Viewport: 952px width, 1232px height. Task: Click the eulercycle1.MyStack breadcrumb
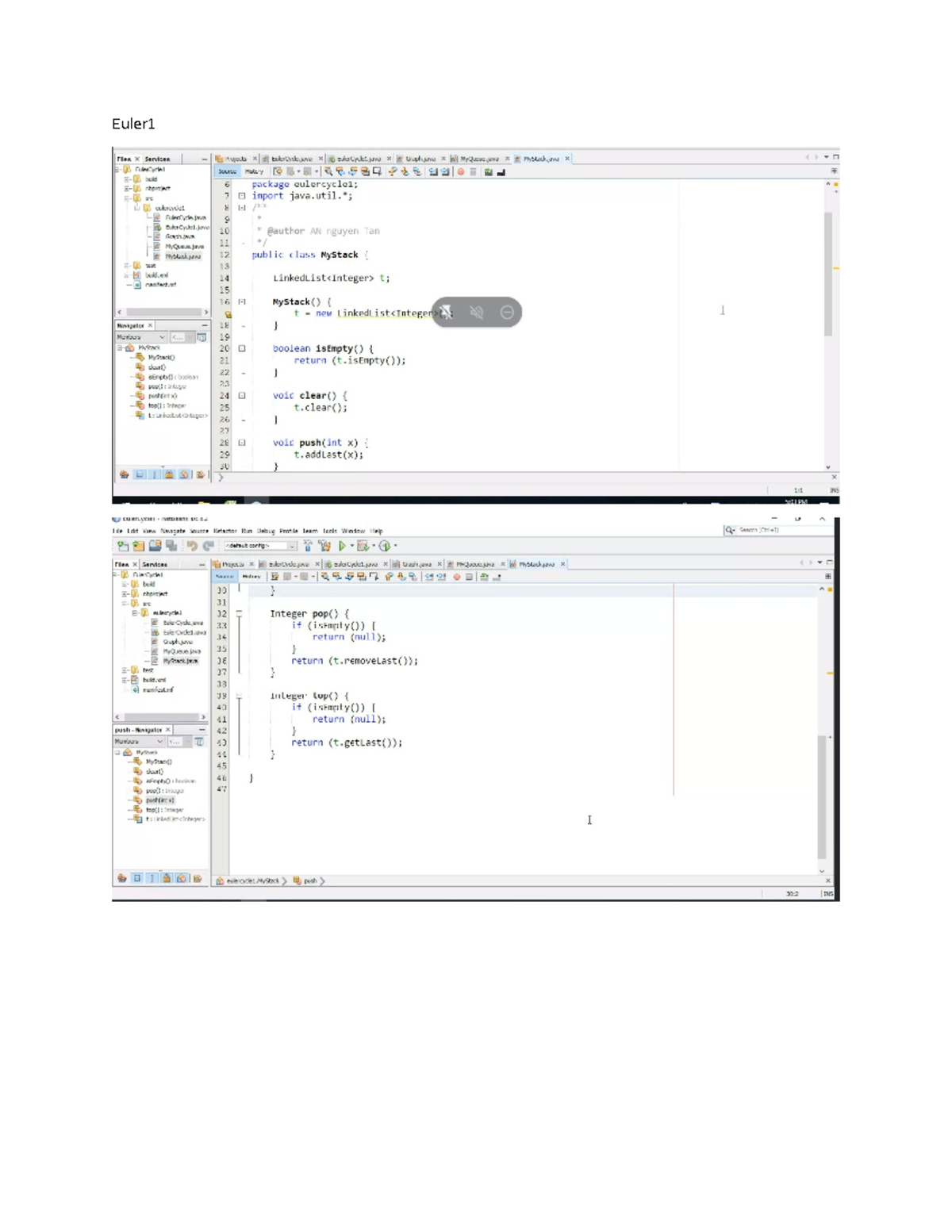click(x=252, y=881)
